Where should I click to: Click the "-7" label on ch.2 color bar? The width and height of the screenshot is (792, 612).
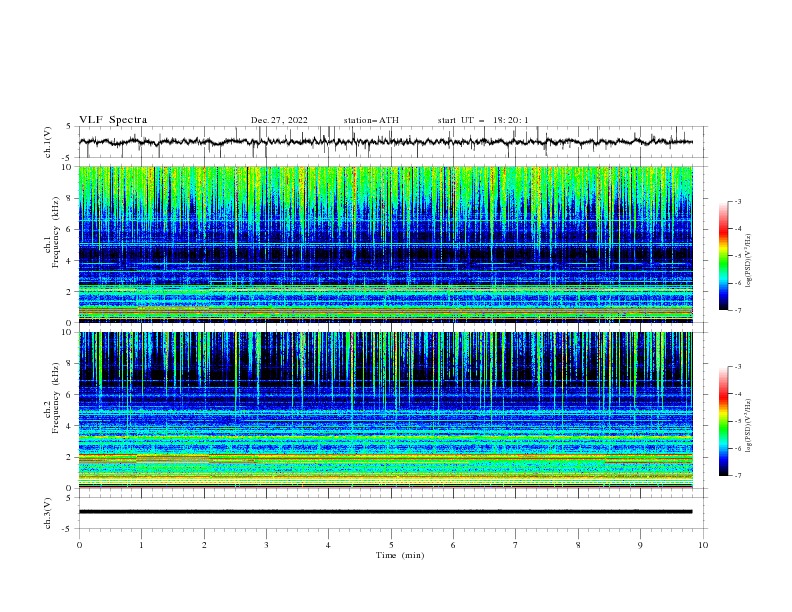click(738, 476)
